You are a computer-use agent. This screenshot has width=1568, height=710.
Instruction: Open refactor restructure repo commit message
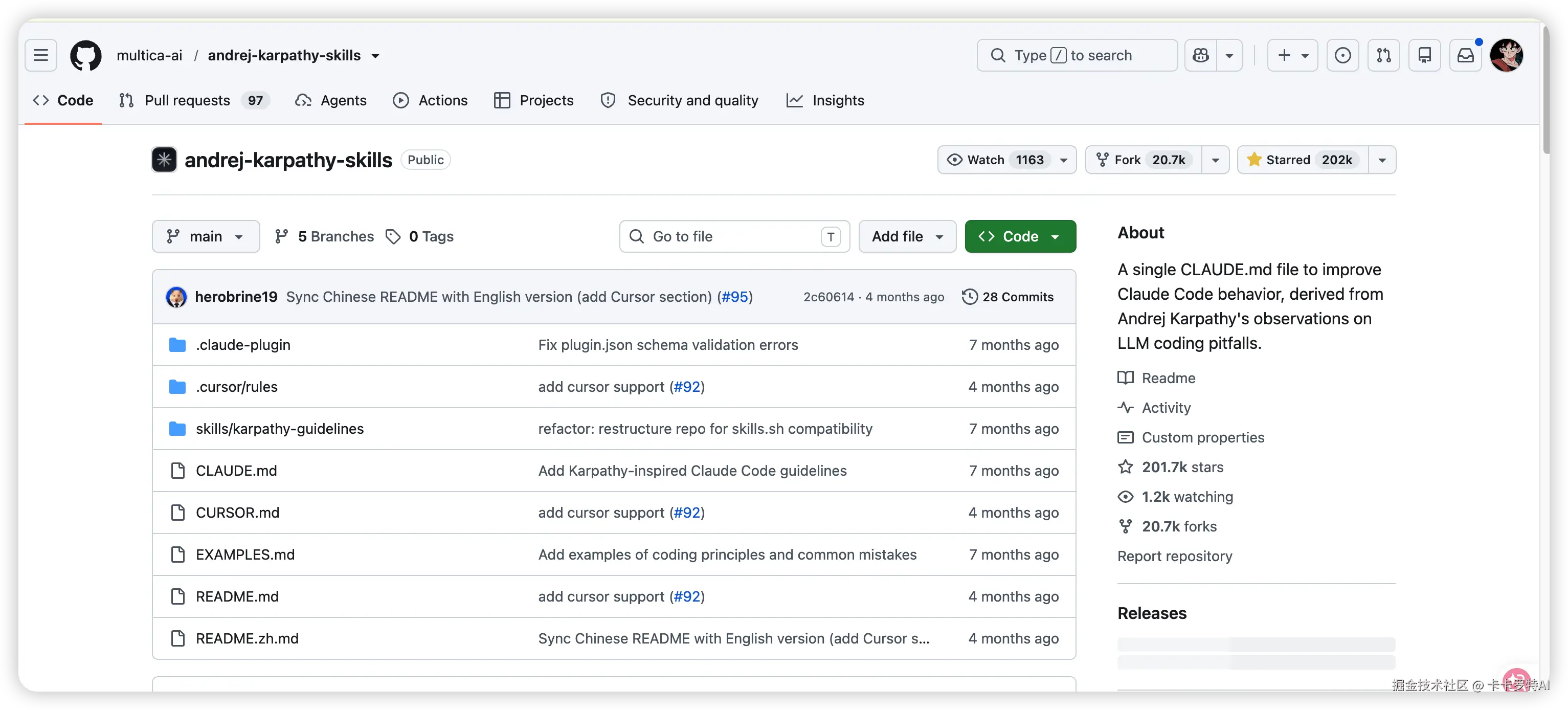click(x=705, y=429)
